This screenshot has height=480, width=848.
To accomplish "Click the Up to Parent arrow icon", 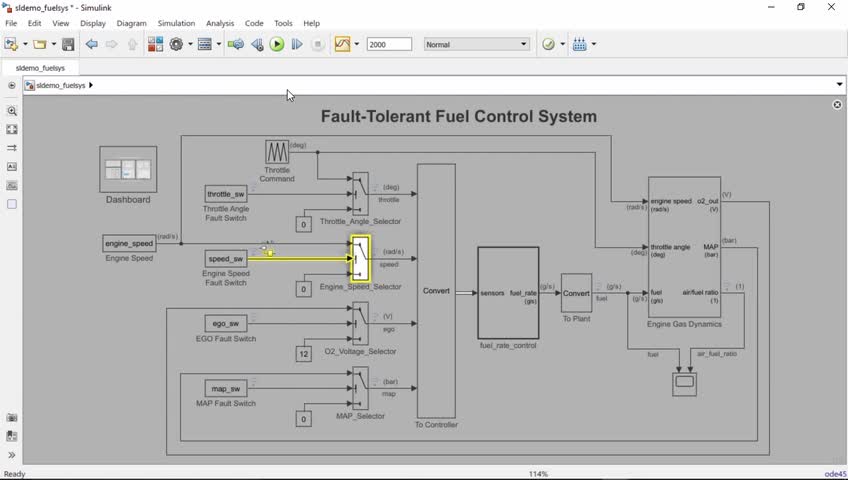I will pyautogui.click(x=132, y=44).
